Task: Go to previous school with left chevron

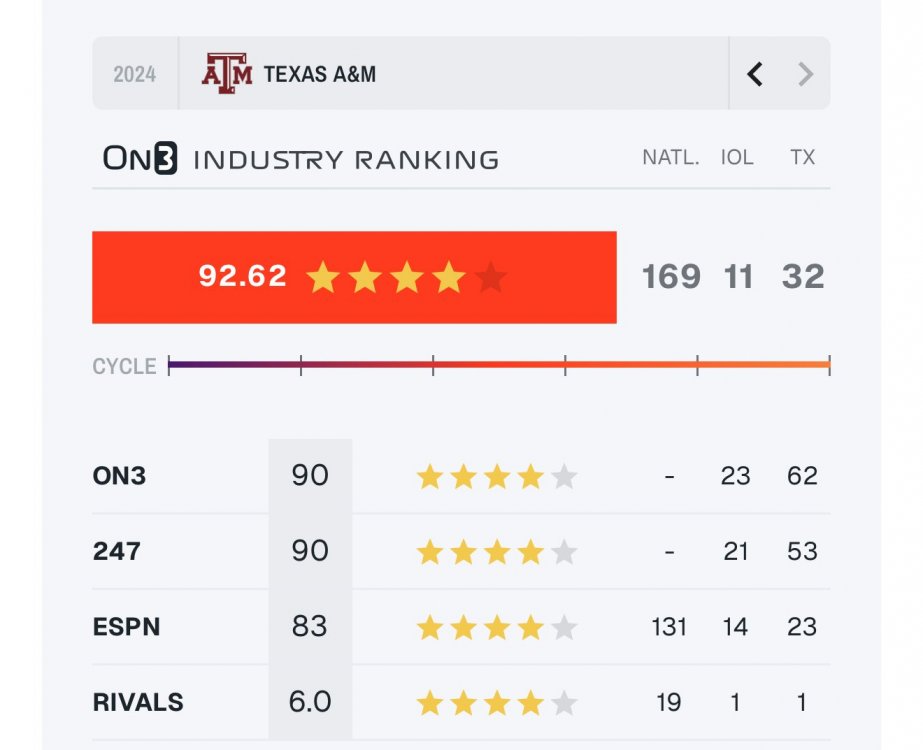Action: point(755,74)
